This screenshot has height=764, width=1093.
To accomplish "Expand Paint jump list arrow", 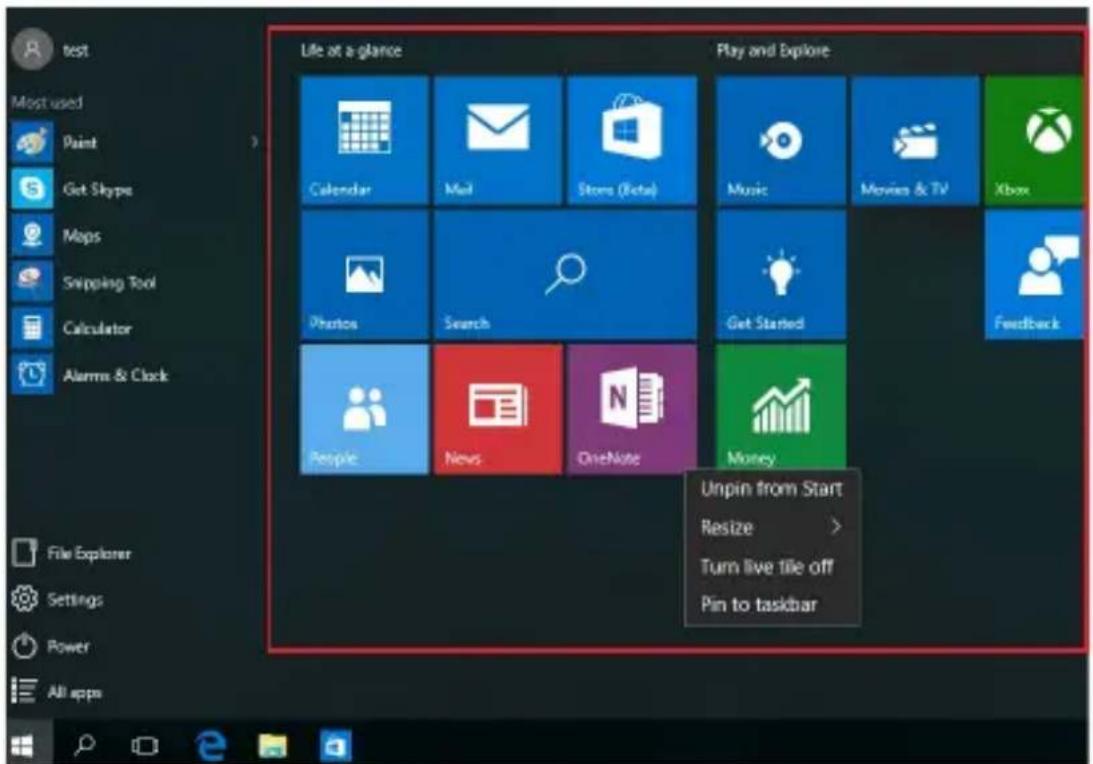I will (x=254, y=142).
